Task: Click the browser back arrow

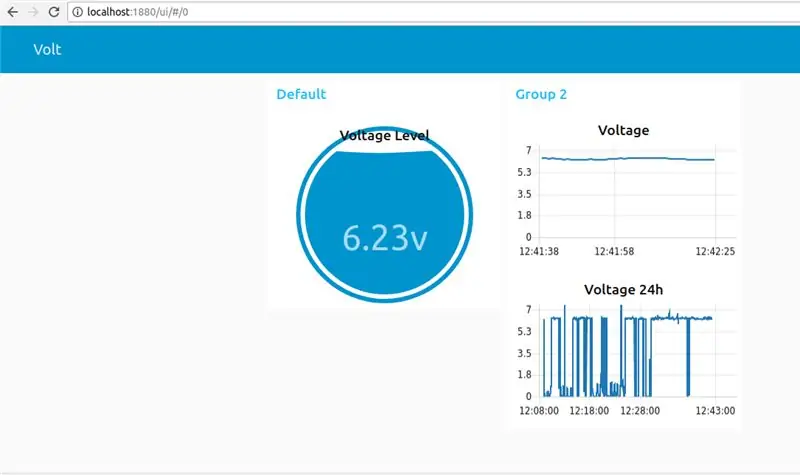Action: click(x=12, y=12)
